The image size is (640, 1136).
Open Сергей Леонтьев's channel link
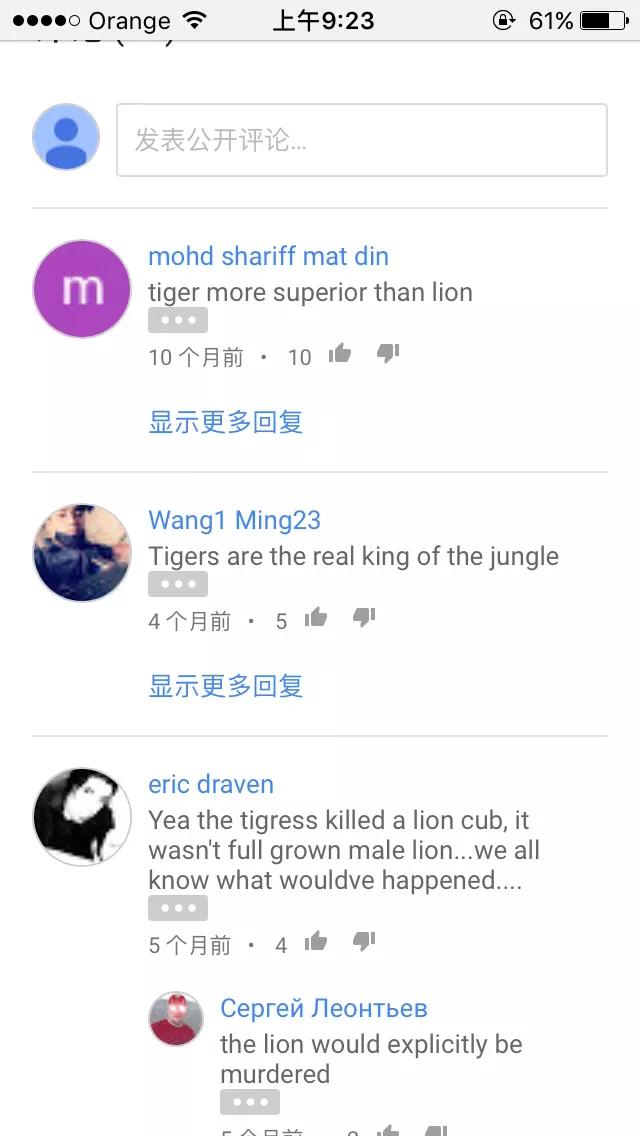(x=324, y=1008)
